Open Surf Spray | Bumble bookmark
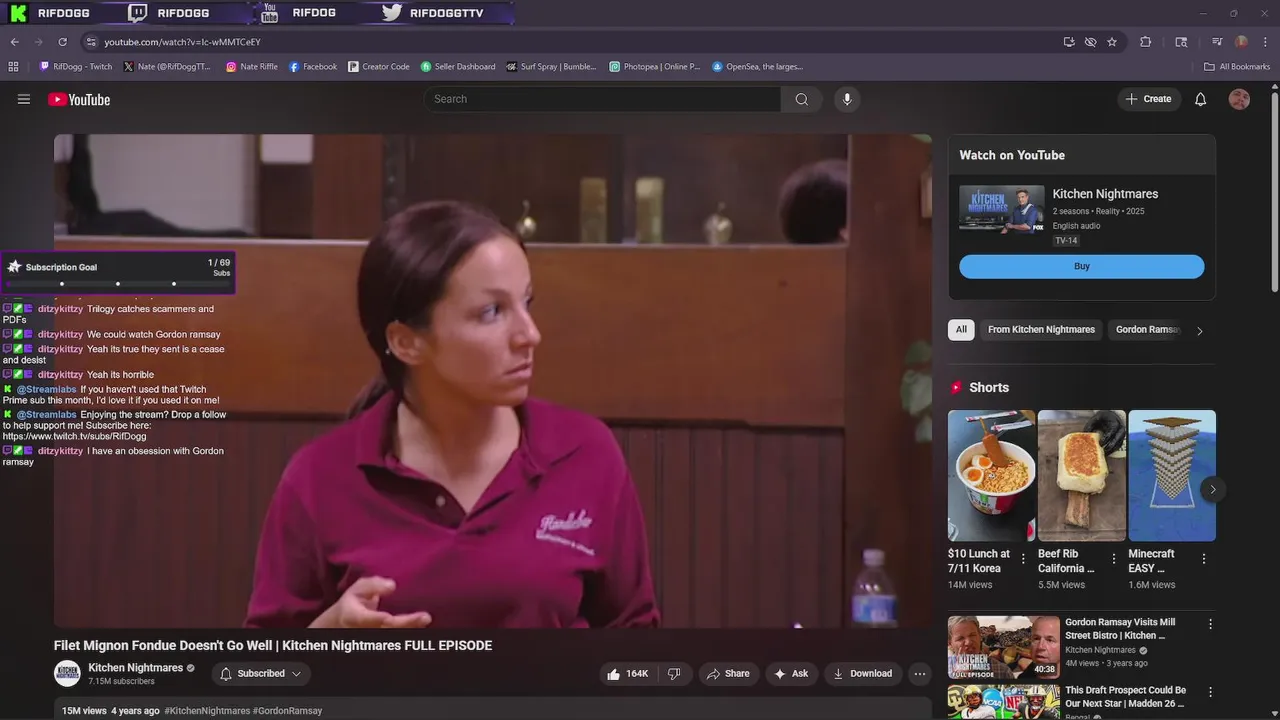Viewport: 1280px width, 720px height. tap(551, 67)
